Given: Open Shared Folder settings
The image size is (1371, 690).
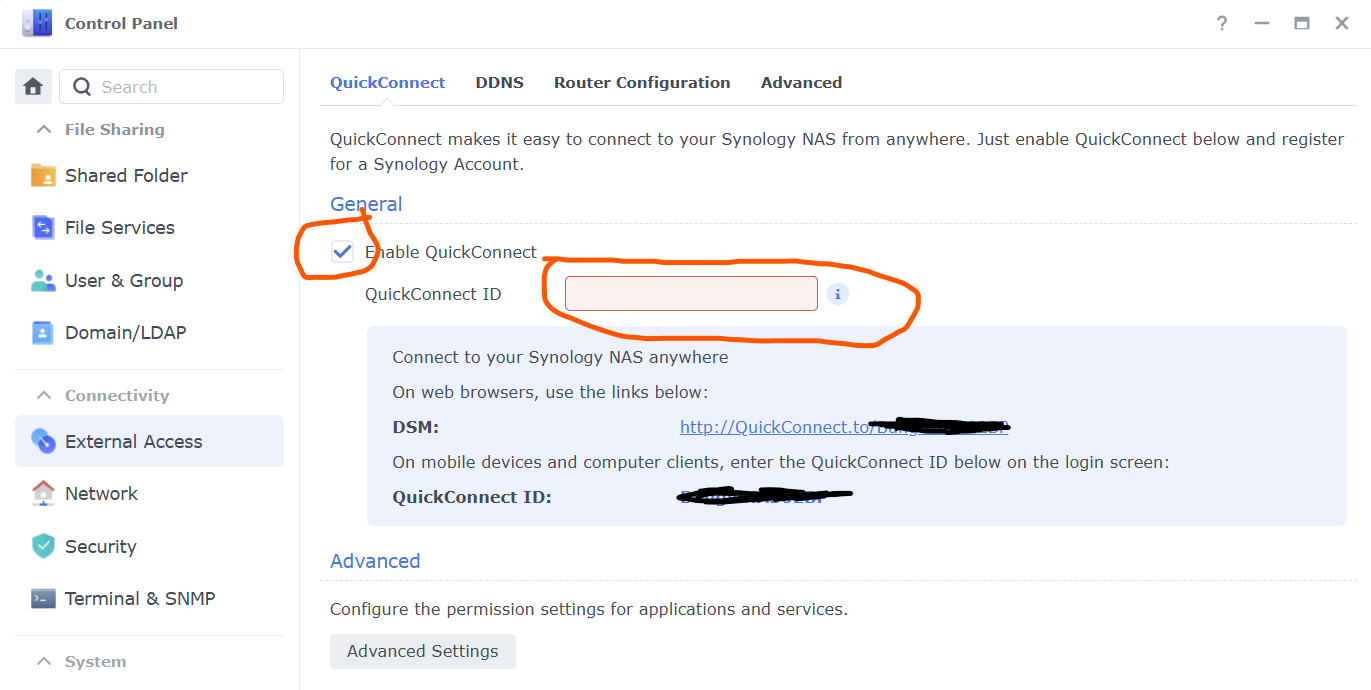Looking at the screenshot, I should (149, 175).
